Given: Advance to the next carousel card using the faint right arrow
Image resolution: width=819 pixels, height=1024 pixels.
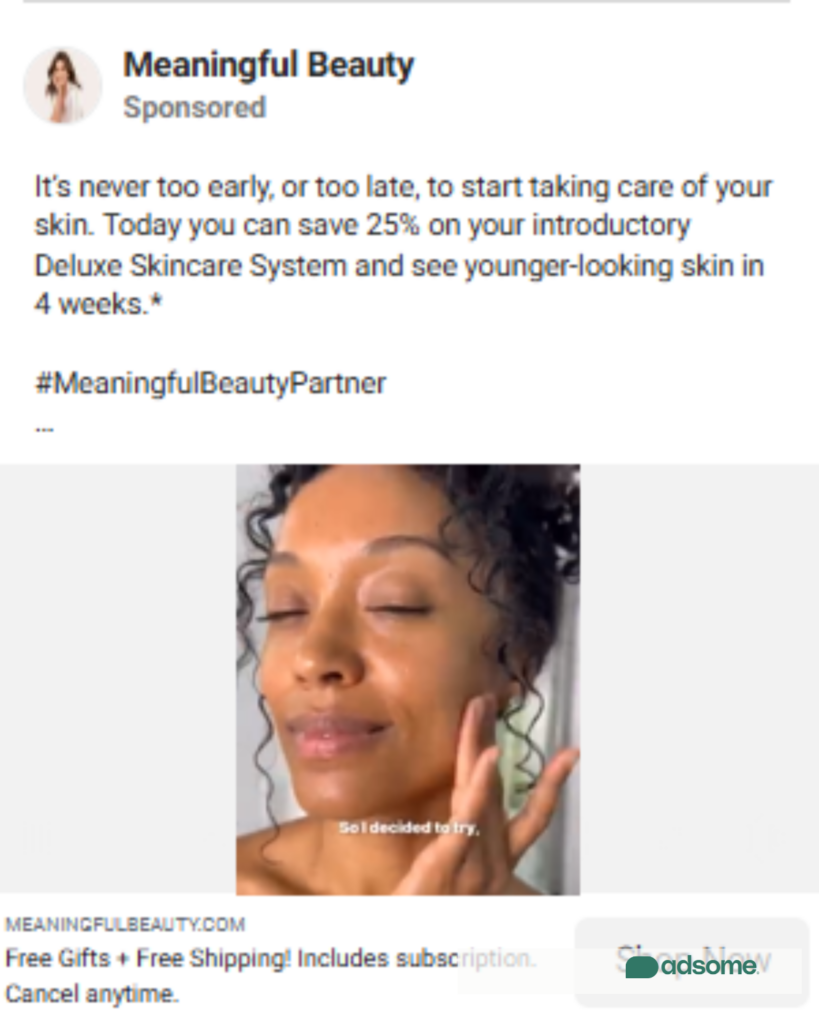Looking at the screenshot, I should (763, 837).
